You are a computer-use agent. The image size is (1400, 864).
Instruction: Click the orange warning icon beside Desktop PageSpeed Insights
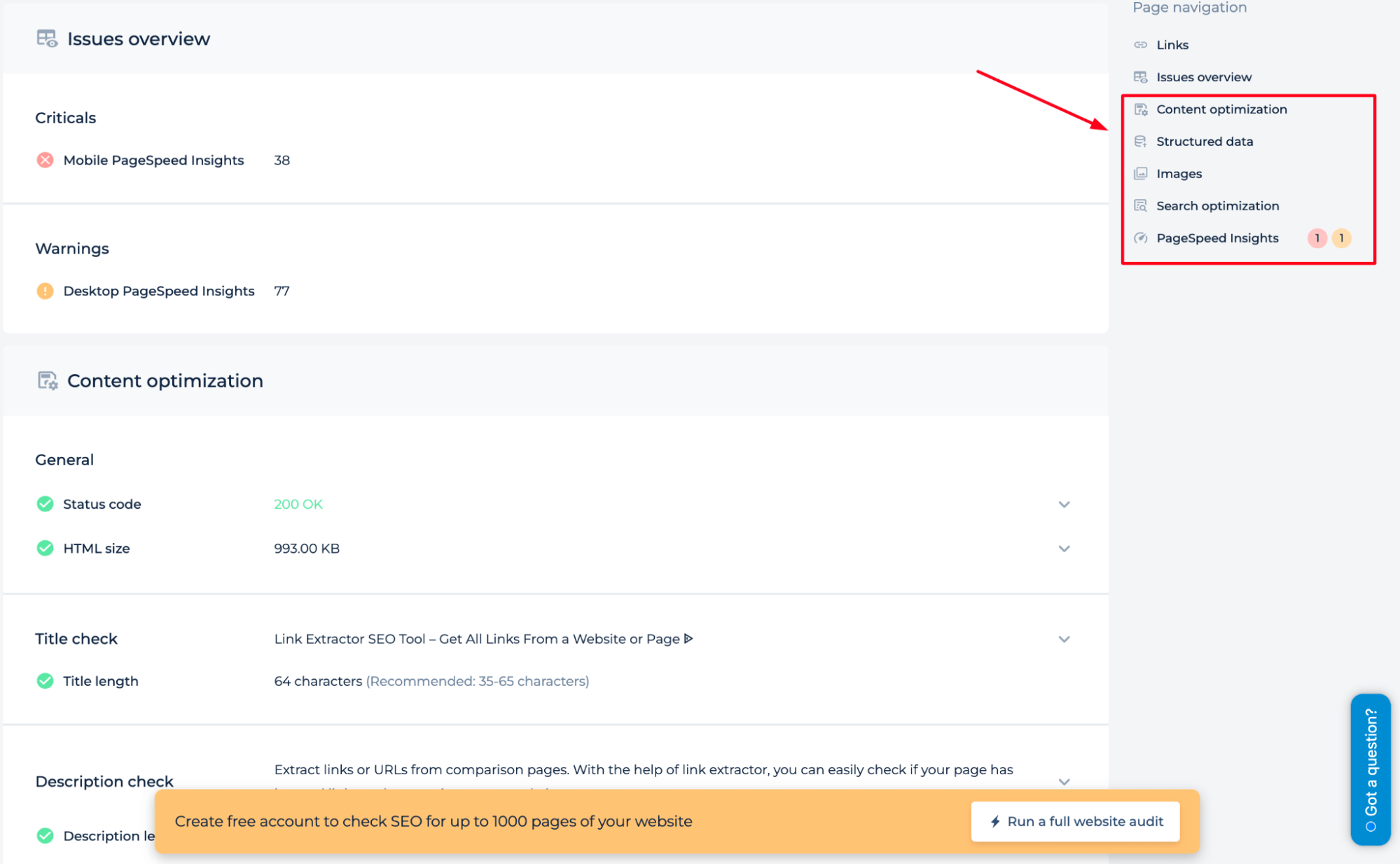click(x=45, y=291)
